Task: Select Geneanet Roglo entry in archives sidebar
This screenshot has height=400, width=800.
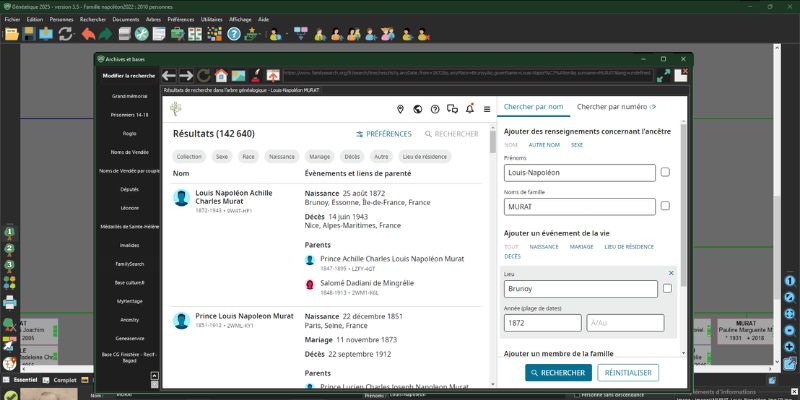Action: tap(130, 133)
